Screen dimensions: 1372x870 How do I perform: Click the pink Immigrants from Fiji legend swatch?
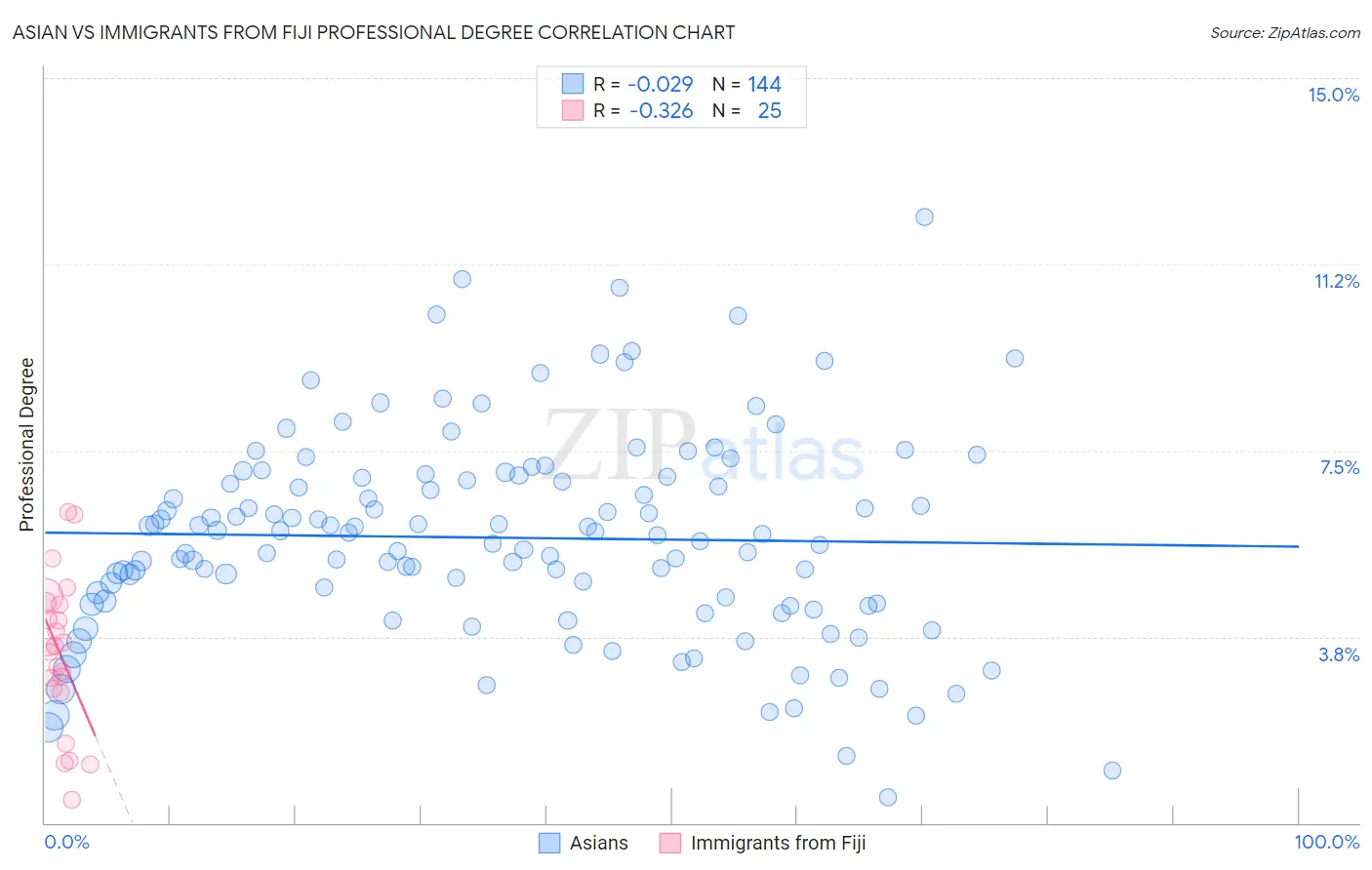click(670, 843)
